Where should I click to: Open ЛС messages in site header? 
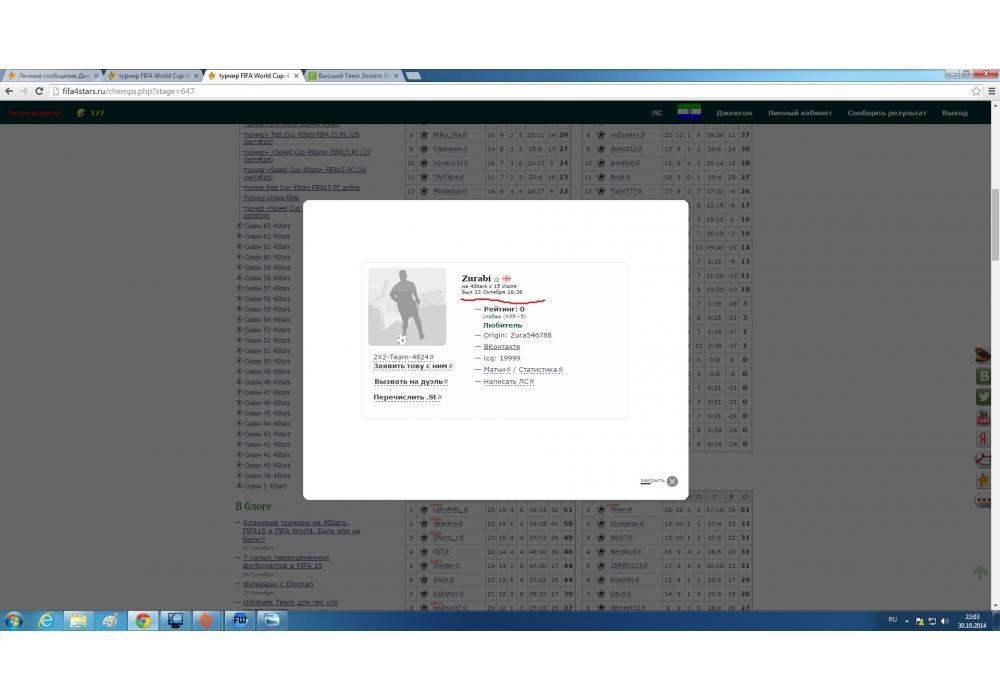pos(657,113)
